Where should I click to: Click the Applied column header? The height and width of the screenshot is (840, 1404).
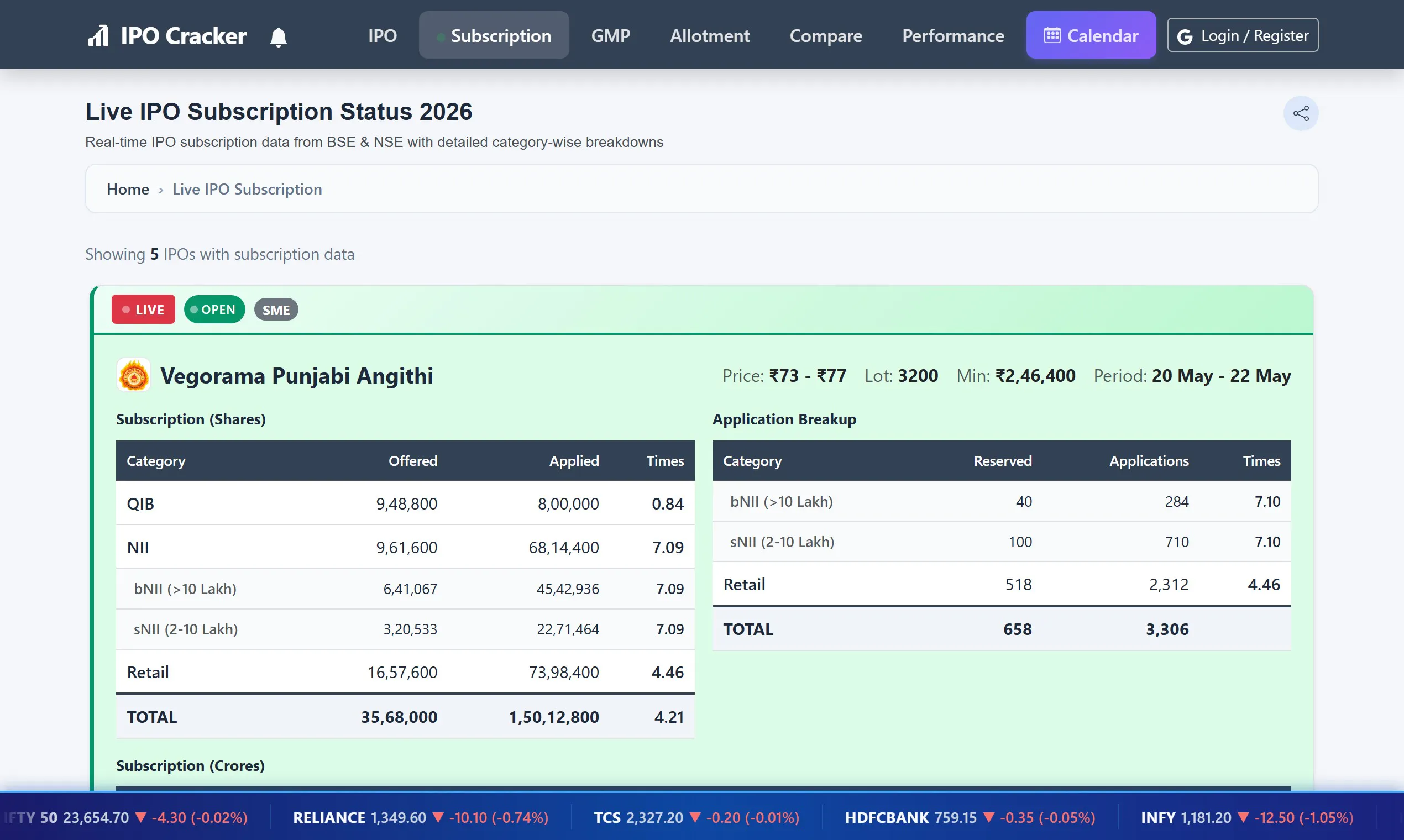click(x=574, y=461)
